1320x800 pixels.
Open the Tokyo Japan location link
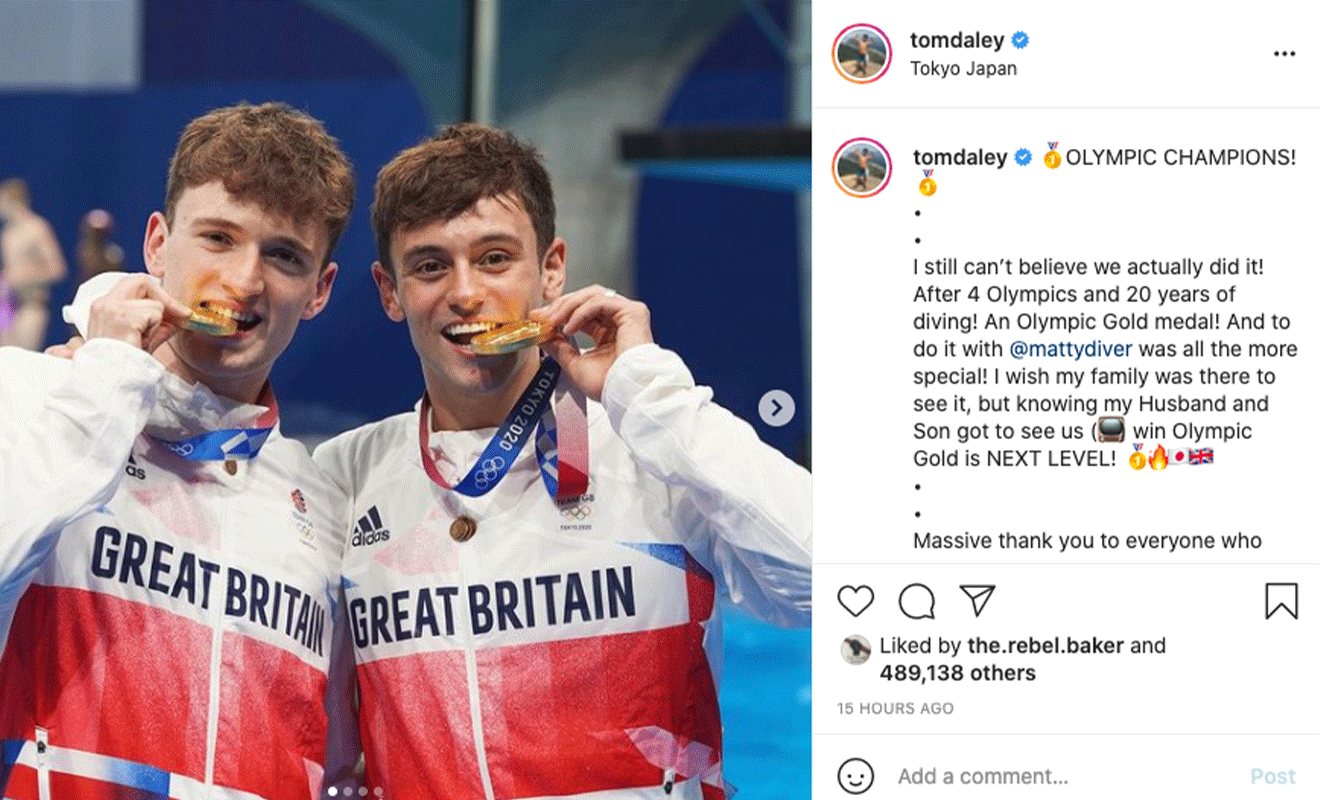pos(963,69)
